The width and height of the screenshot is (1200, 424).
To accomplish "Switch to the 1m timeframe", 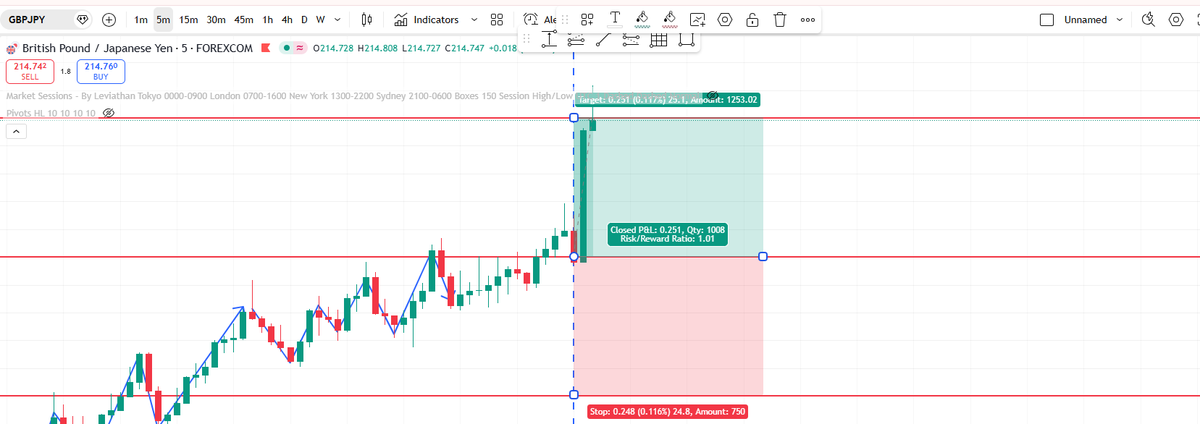I will coord(141,19).
